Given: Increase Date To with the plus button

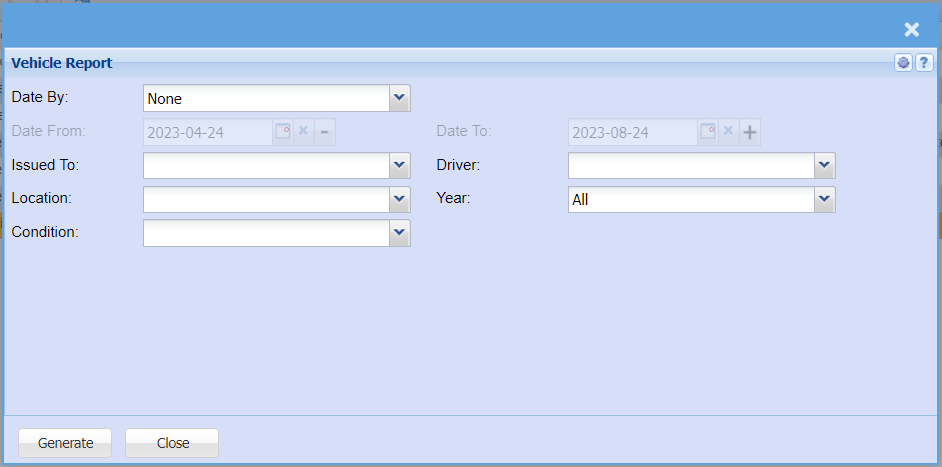Looking at the screenshot, I should point(749,132).
